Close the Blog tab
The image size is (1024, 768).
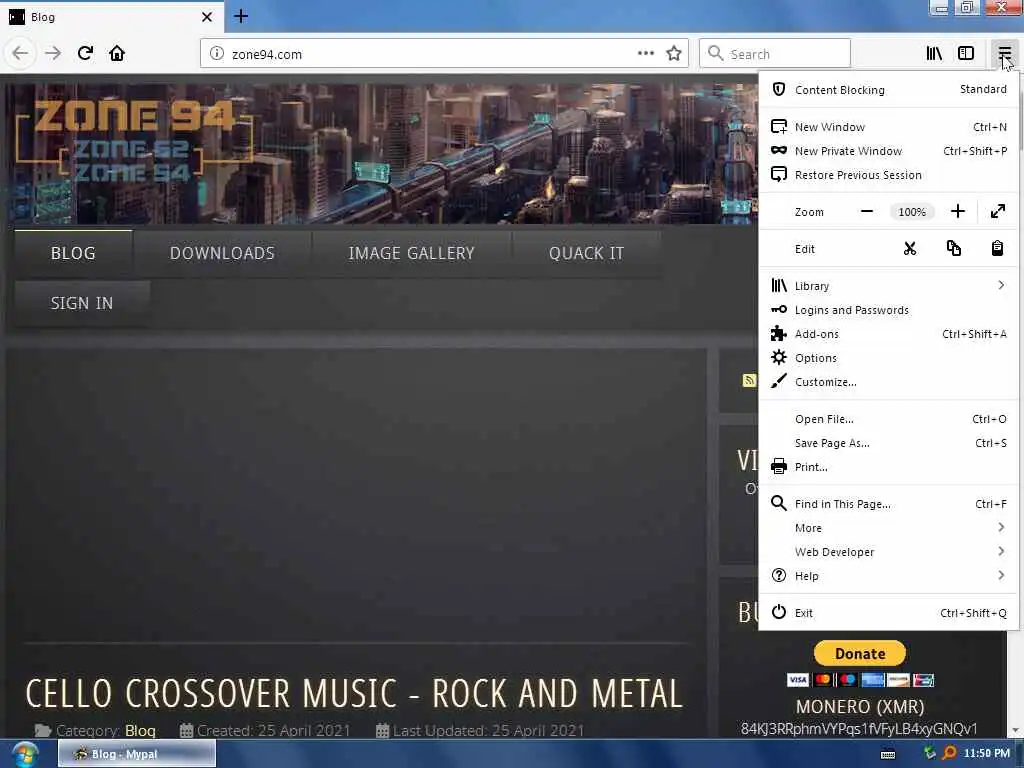pos(207,17)
